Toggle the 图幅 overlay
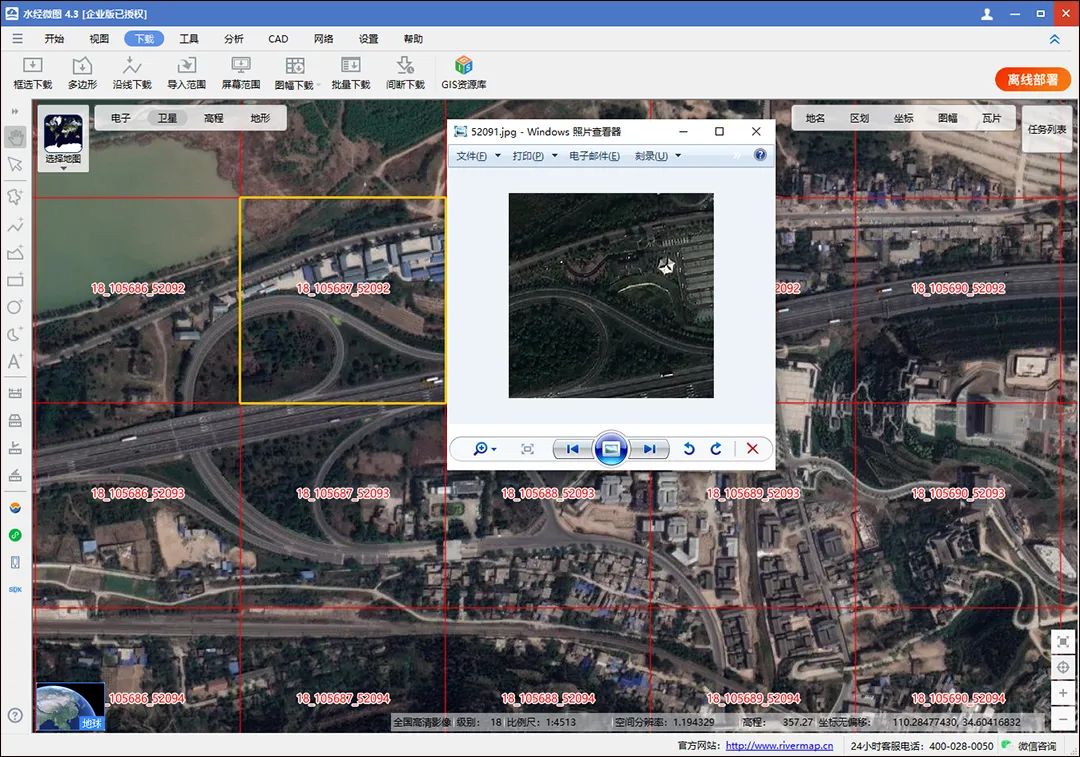1080x757 pixels. click(x=948, y=118)
